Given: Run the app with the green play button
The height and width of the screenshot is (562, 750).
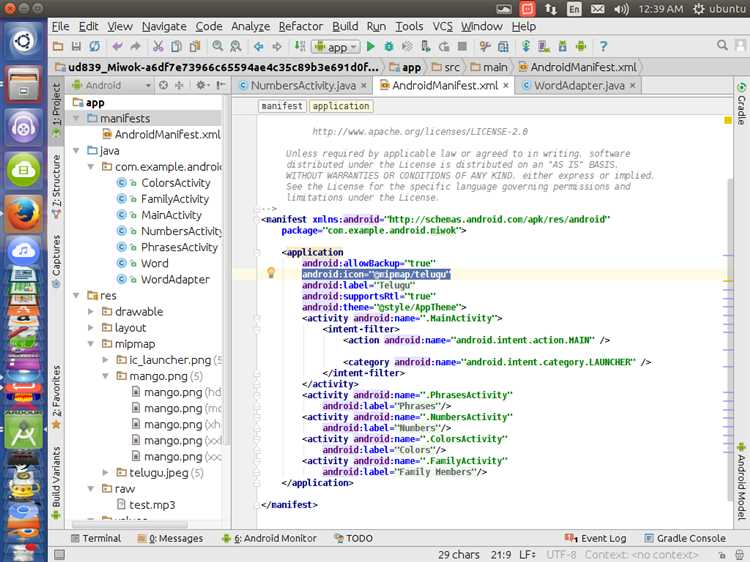Looking at the screenshot, I should (x=371, y=47).
